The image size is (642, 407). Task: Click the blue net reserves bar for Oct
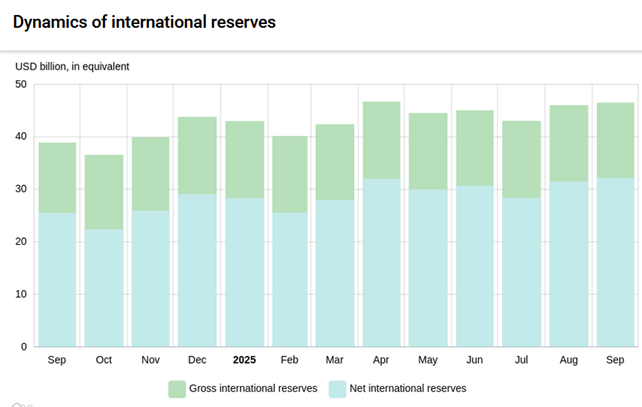[104, 288]
